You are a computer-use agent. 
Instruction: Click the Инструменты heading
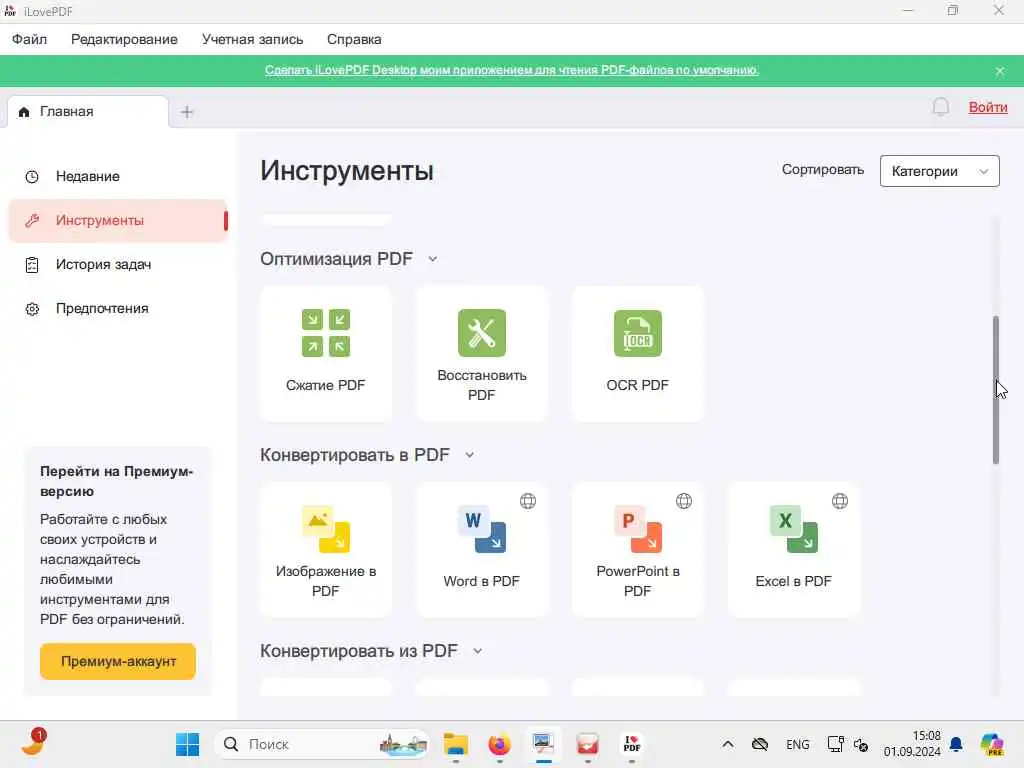(347, 171)
